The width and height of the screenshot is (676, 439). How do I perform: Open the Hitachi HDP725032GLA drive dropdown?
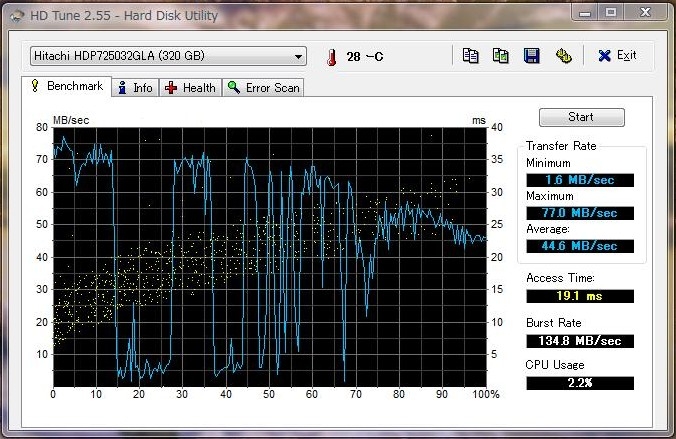[167, 56]
